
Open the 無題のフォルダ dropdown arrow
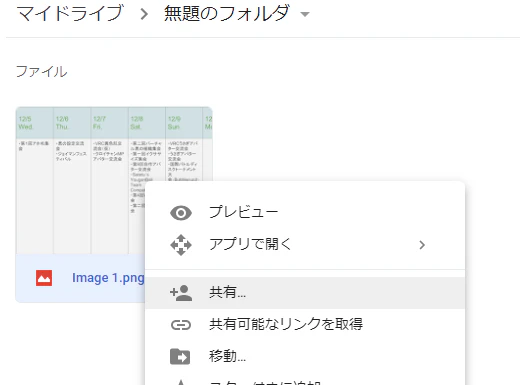coord(305,14)
